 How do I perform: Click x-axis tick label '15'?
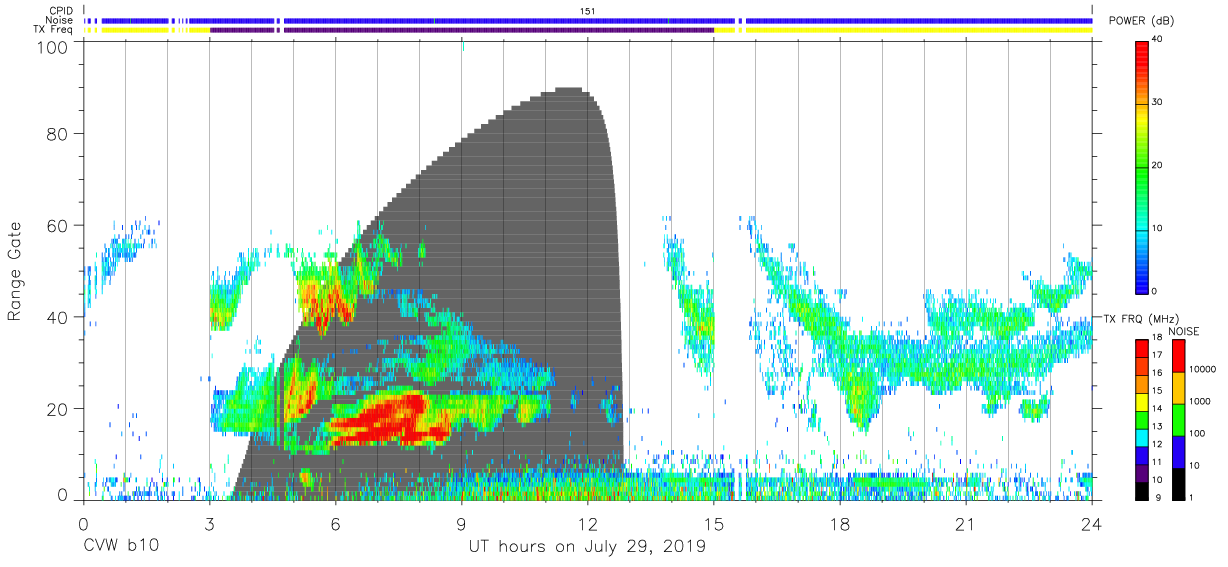pyautogui.click(x=714, y=525)
